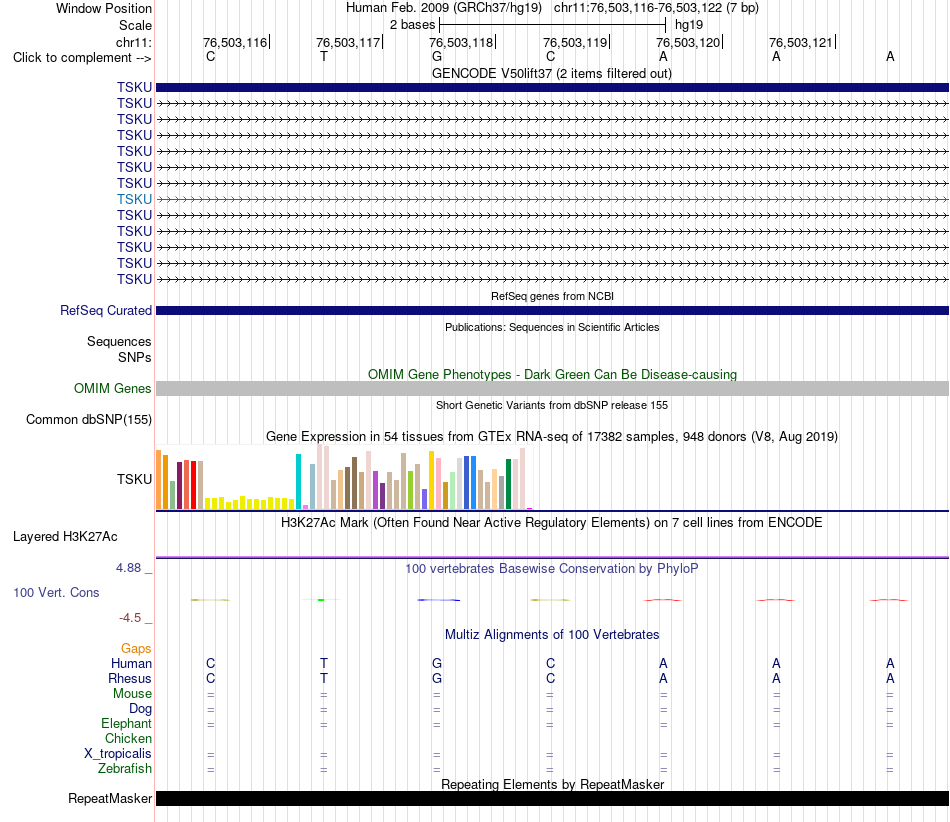950x822 pixels.
Task: Click the Dog alignment row label
Action: coord(140,709)
